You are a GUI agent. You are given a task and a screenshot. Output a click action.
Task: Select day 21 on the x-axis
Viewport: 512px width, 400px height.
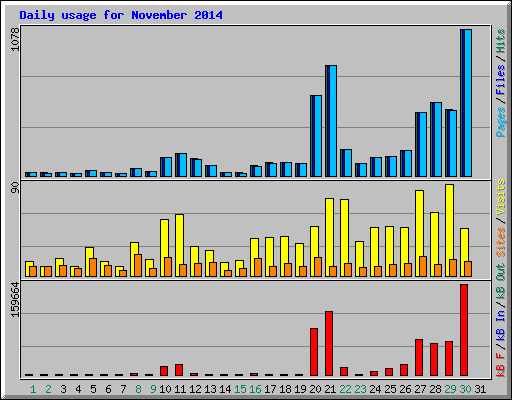(330, 389)
